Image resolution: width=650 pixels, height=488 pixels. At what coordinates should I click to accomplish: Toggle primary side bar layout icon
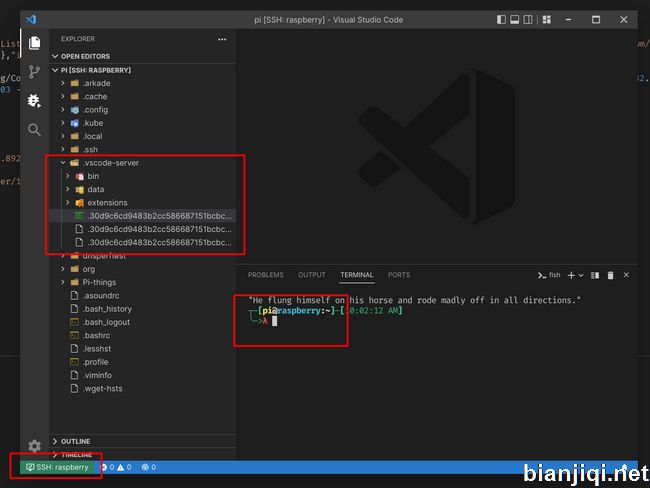pos(501,19)
